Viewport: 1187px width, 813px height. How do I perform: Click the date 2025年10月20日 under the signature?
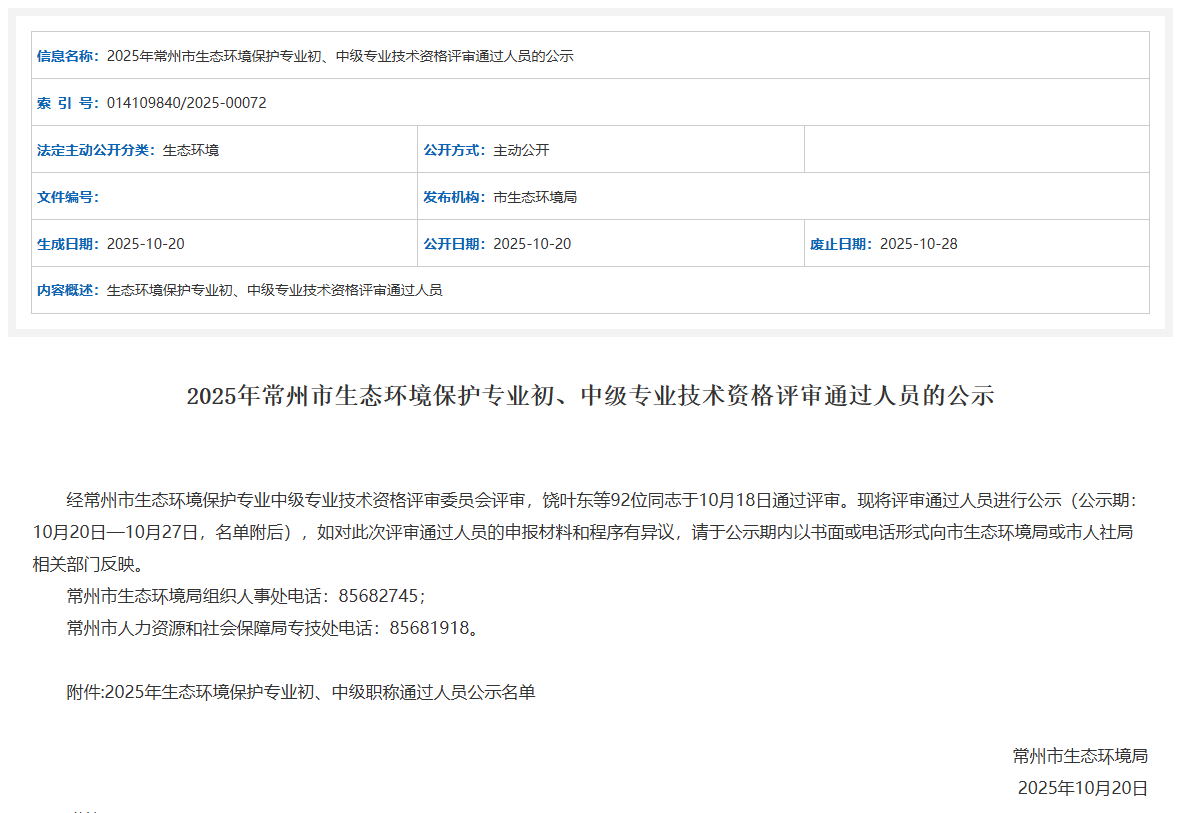coord(1082,788)
